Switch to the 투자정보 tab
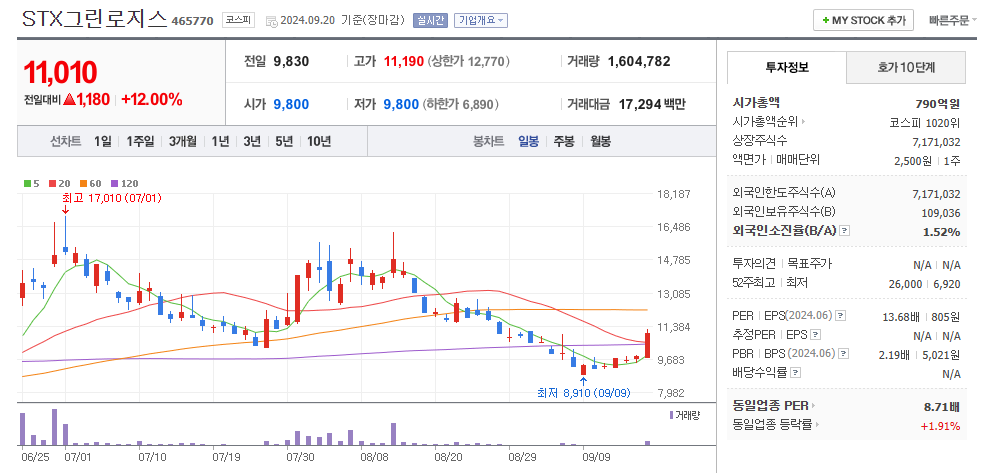Viewport: 1000px width, 473px height. pos(787,68)
